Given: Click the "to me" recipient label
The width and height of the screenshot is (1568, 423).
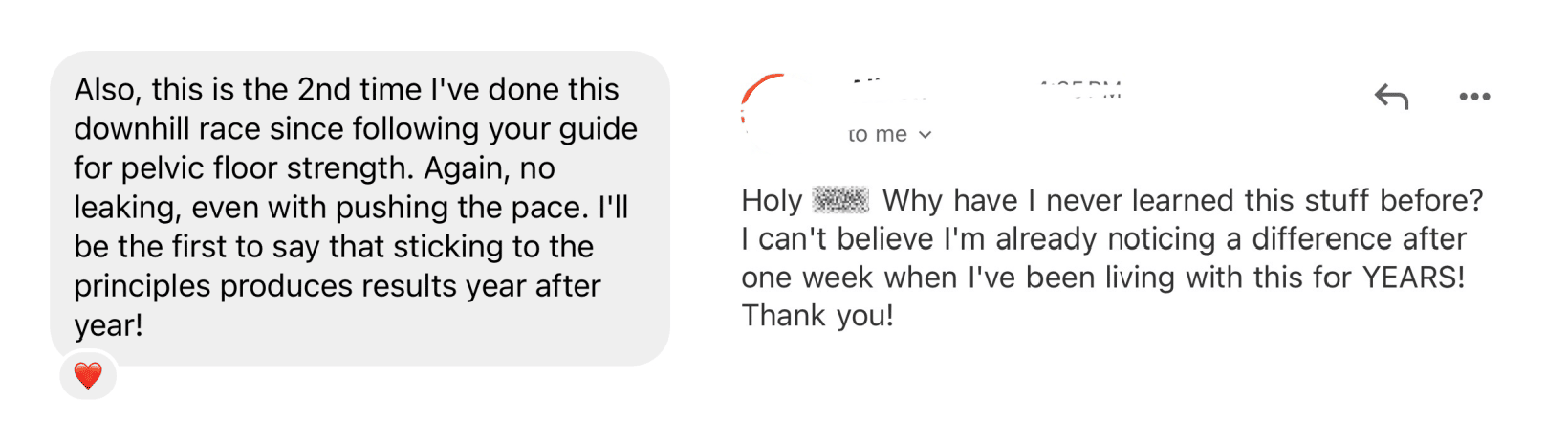Looking at the screenshot, I should [878, 135].
